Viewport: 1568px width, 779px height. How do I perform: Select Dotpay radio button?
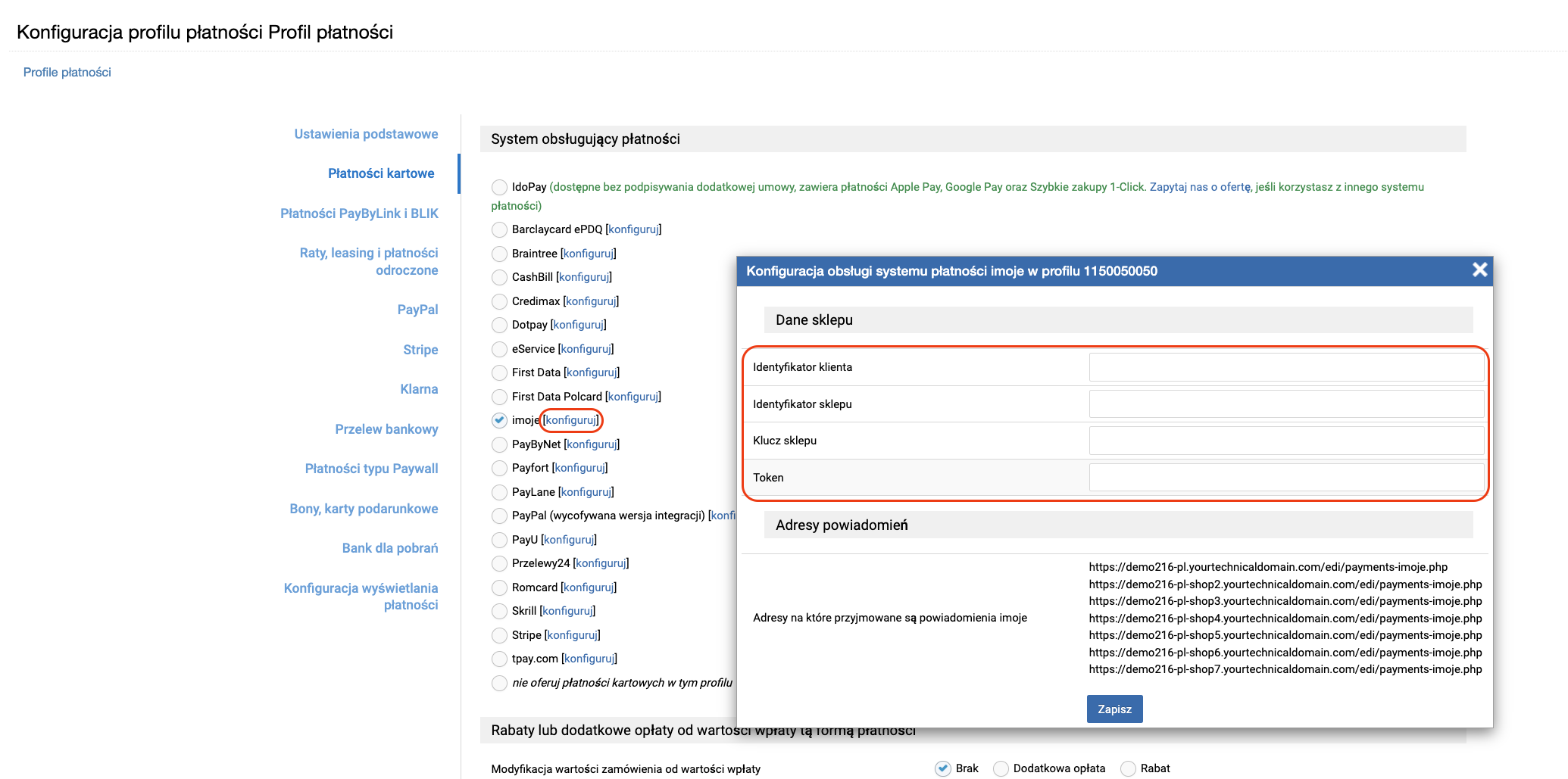(499, 325)
